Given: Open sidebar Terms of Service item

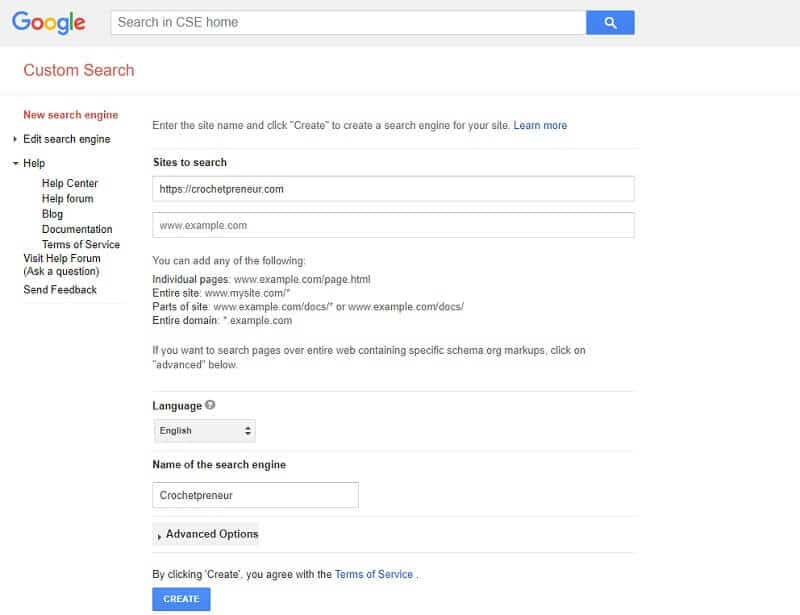Looking at the screenshot, I should [x=81, y=244].
